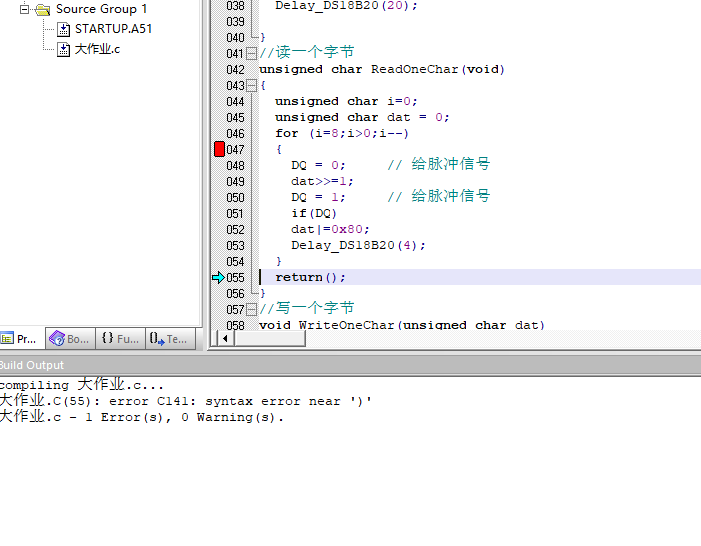The height and width of the screenshot is (546, 701).
Task: Click the Build Output panel title
Action: pos(32,365)
